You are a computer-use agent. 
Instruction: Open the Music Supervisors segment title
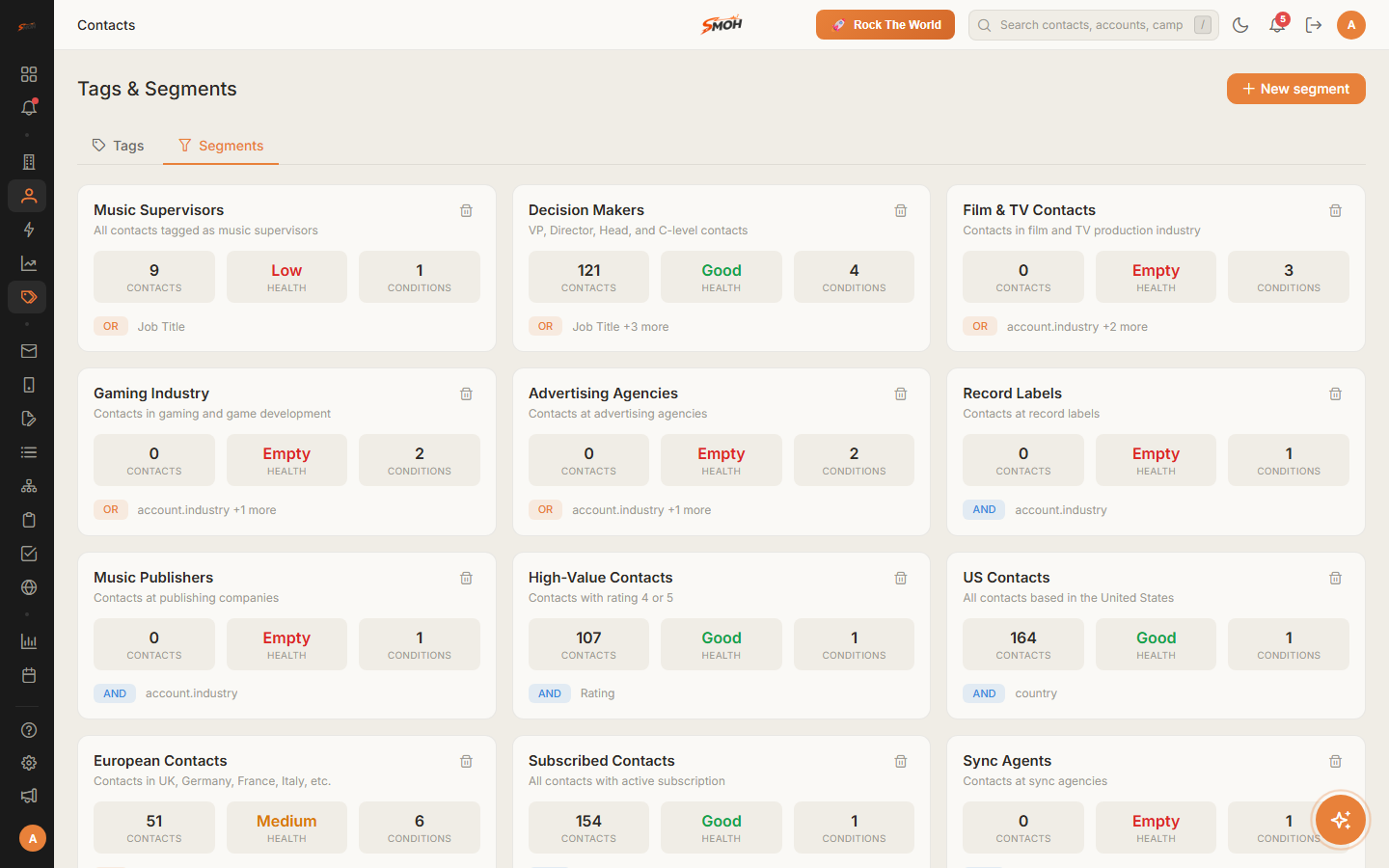point(158,210)
